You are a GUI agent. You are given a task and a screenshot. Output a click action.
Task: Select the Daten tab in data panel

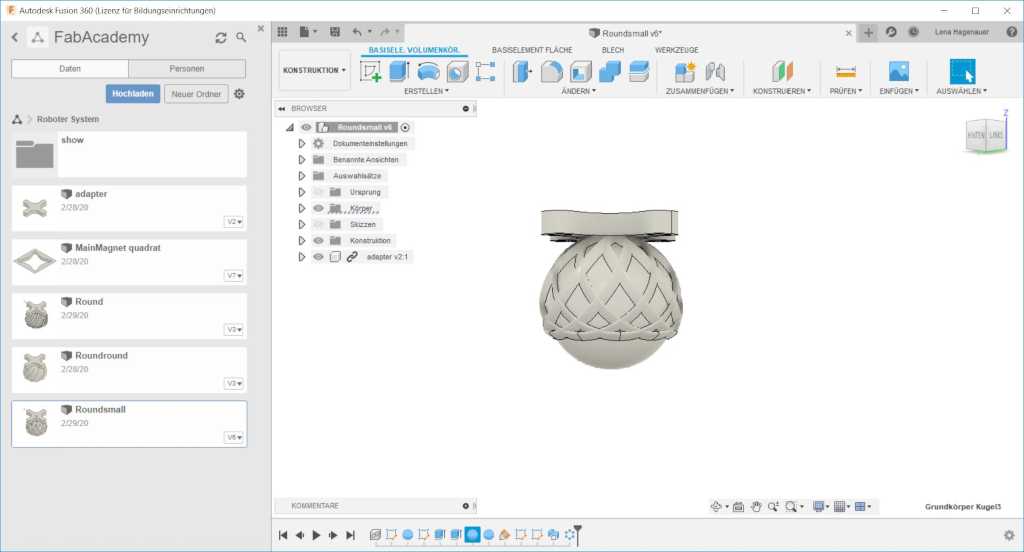tap(70, 69)
